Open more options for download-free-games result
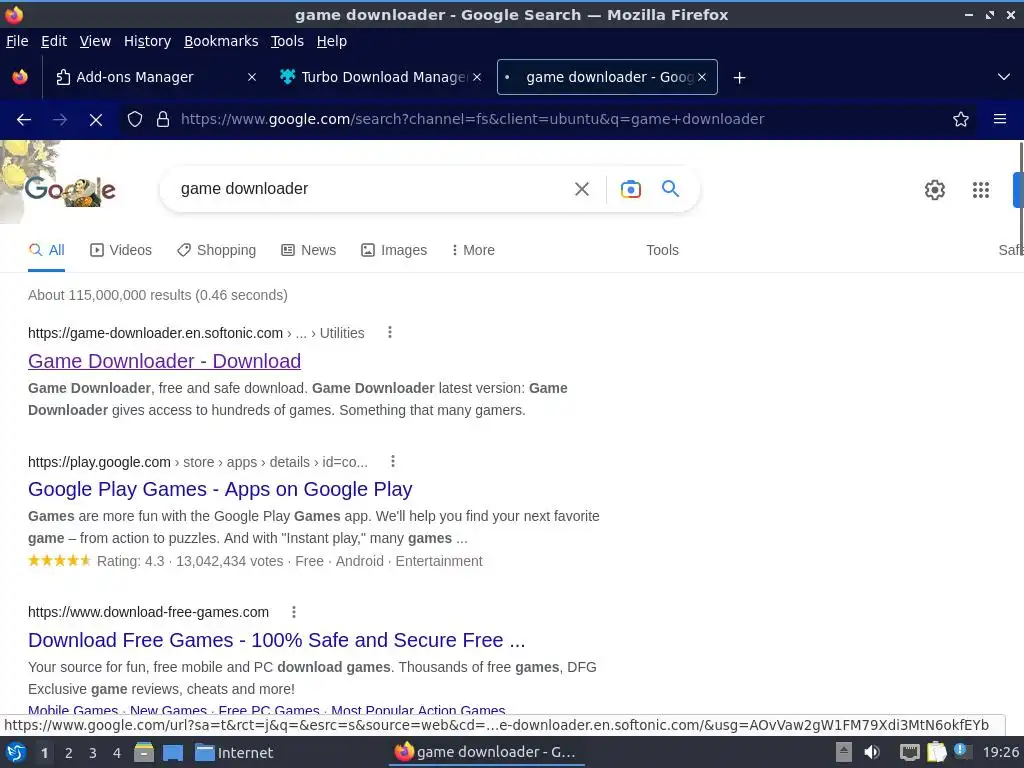 click(294, 612)
